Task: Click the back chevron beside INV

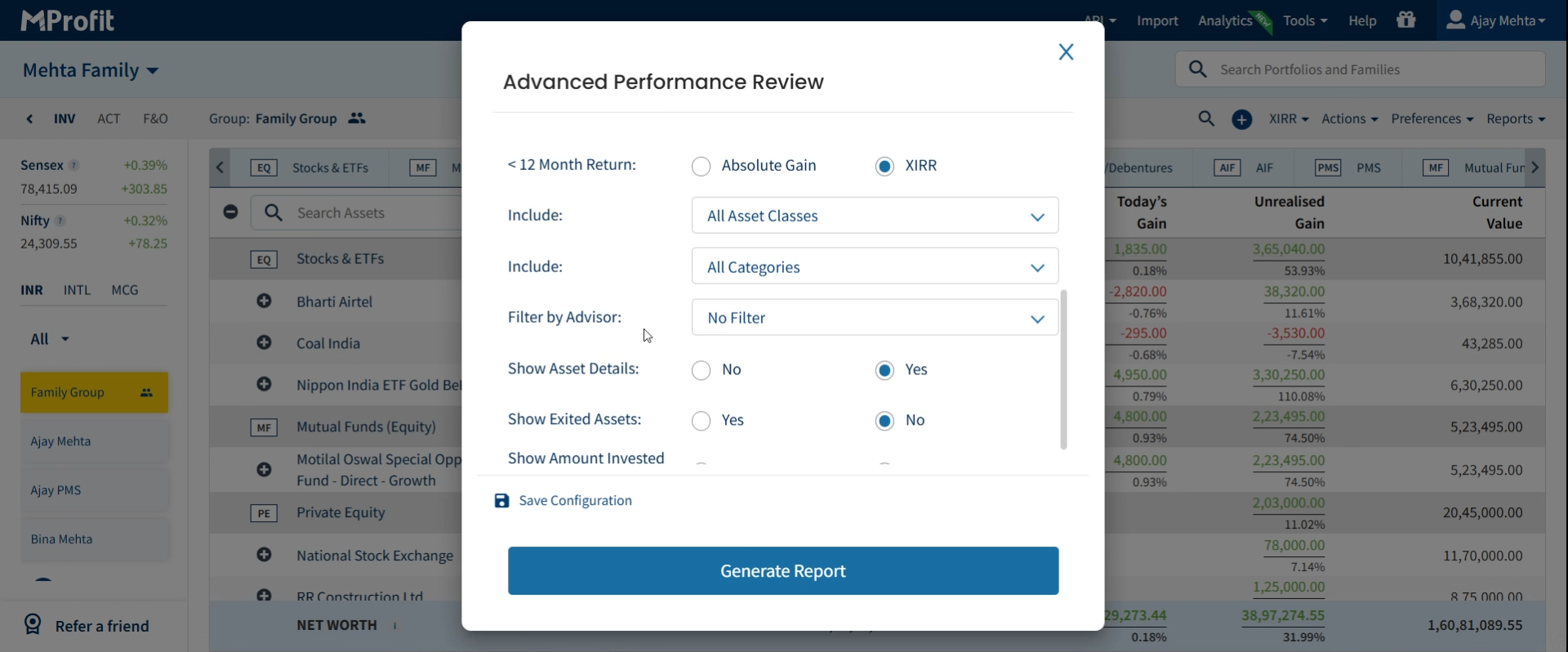Action: (x=29, y=119)
